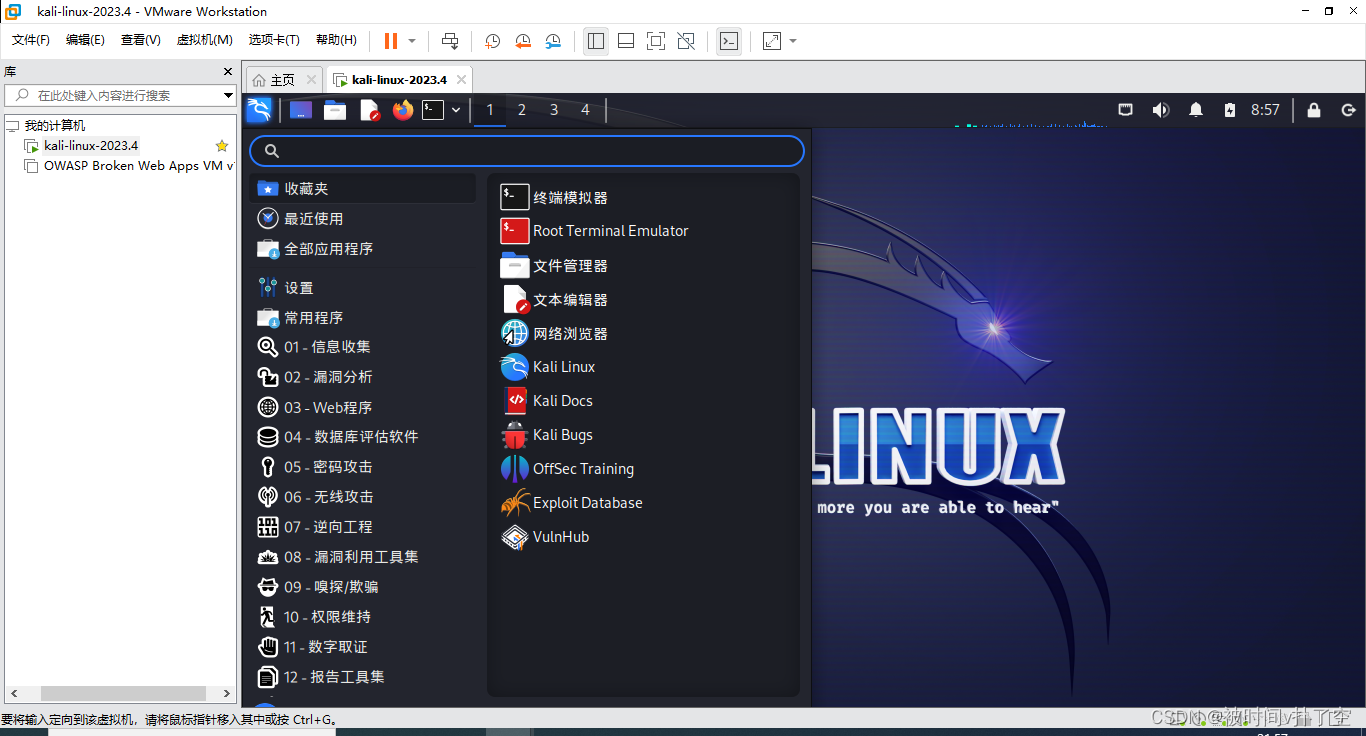Click the show desktop panel icon
The width and height of the screenshot is (1366, 736).
click(x=301, y=110)
